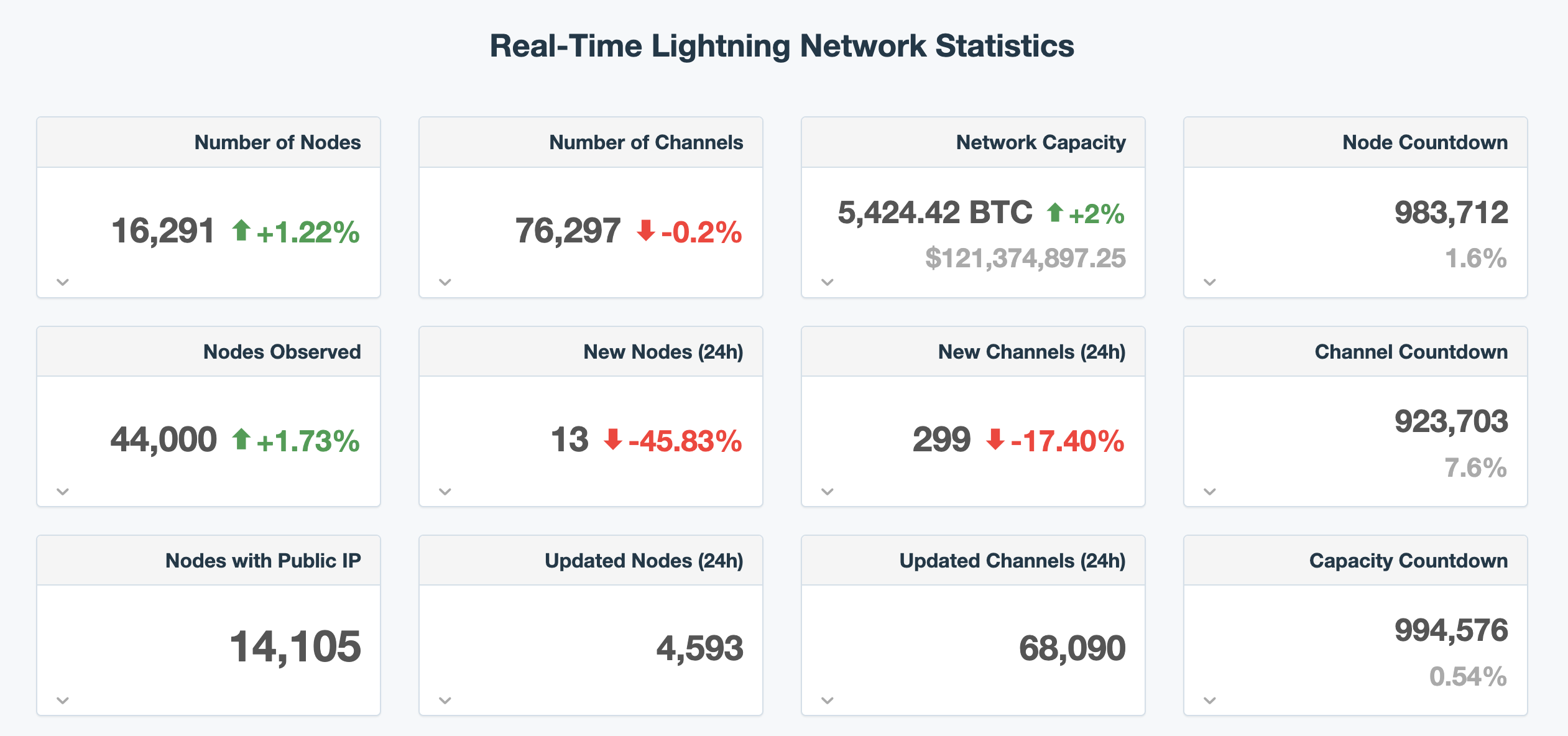Expand the Nodes Observed card chevron
This screenshot has width=1568, height=736.
click(63, 492)
